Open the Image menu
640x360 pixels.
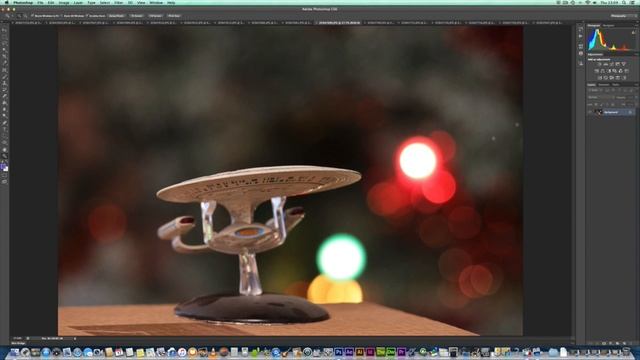tap(64, 2)
